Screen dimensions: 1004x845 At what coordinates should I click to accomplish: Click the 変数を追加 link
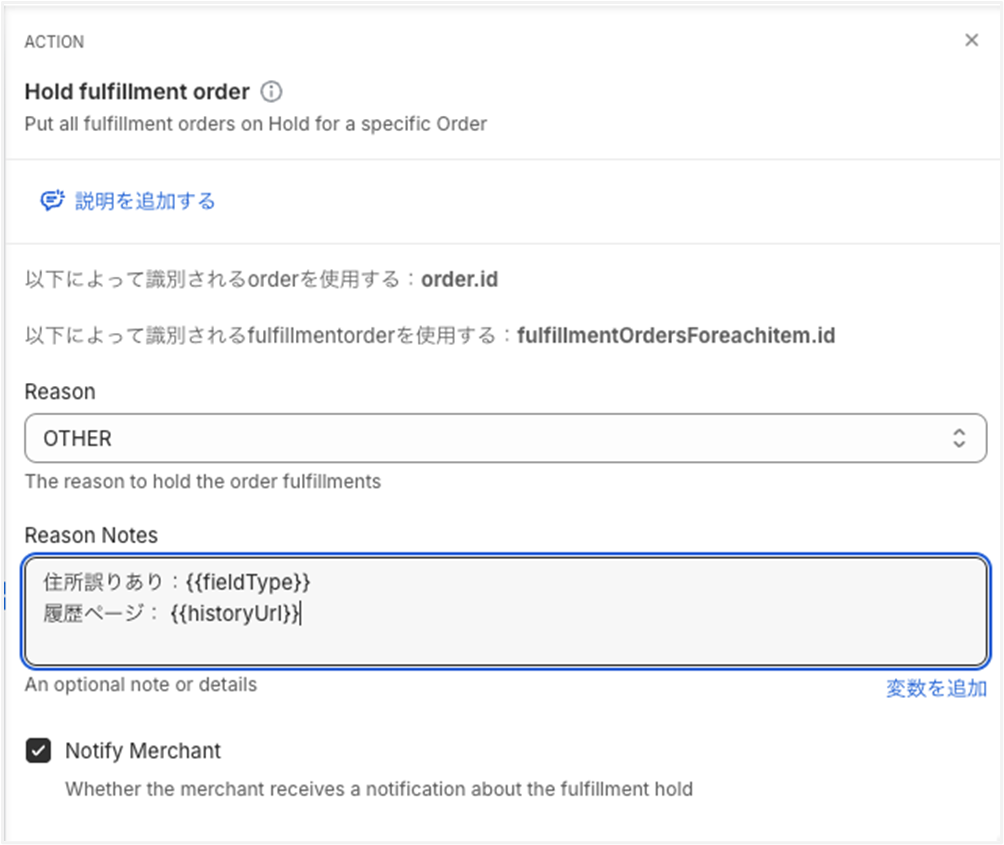(936, 688)
